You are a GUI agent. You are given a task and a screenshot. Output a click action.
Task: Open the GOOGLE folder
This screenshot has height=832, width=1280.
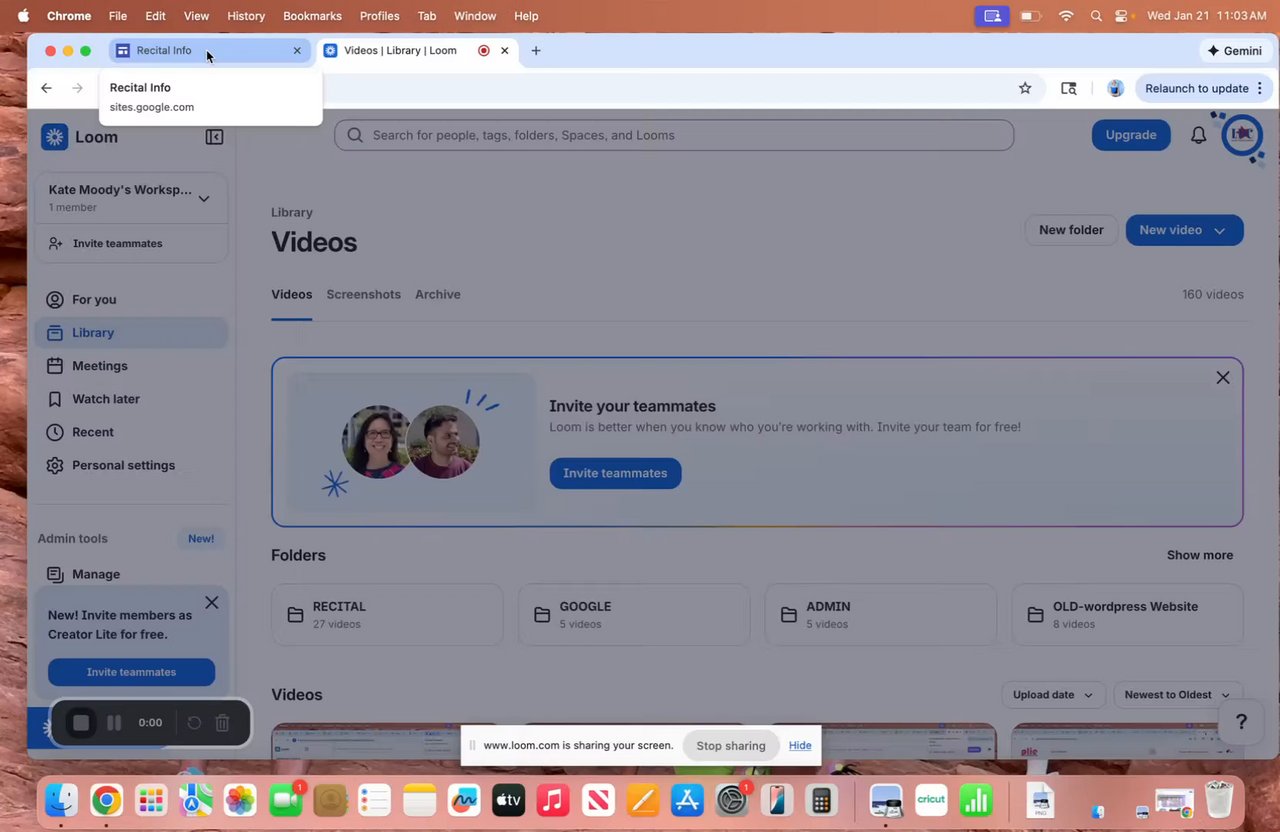(634, 615)
